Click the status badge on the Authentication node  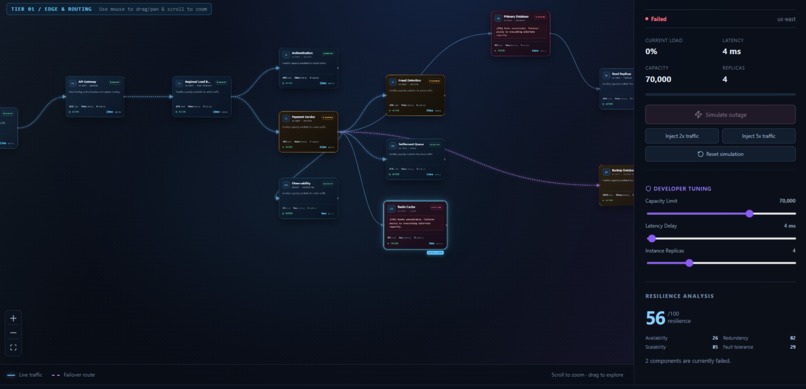(327, 53)
